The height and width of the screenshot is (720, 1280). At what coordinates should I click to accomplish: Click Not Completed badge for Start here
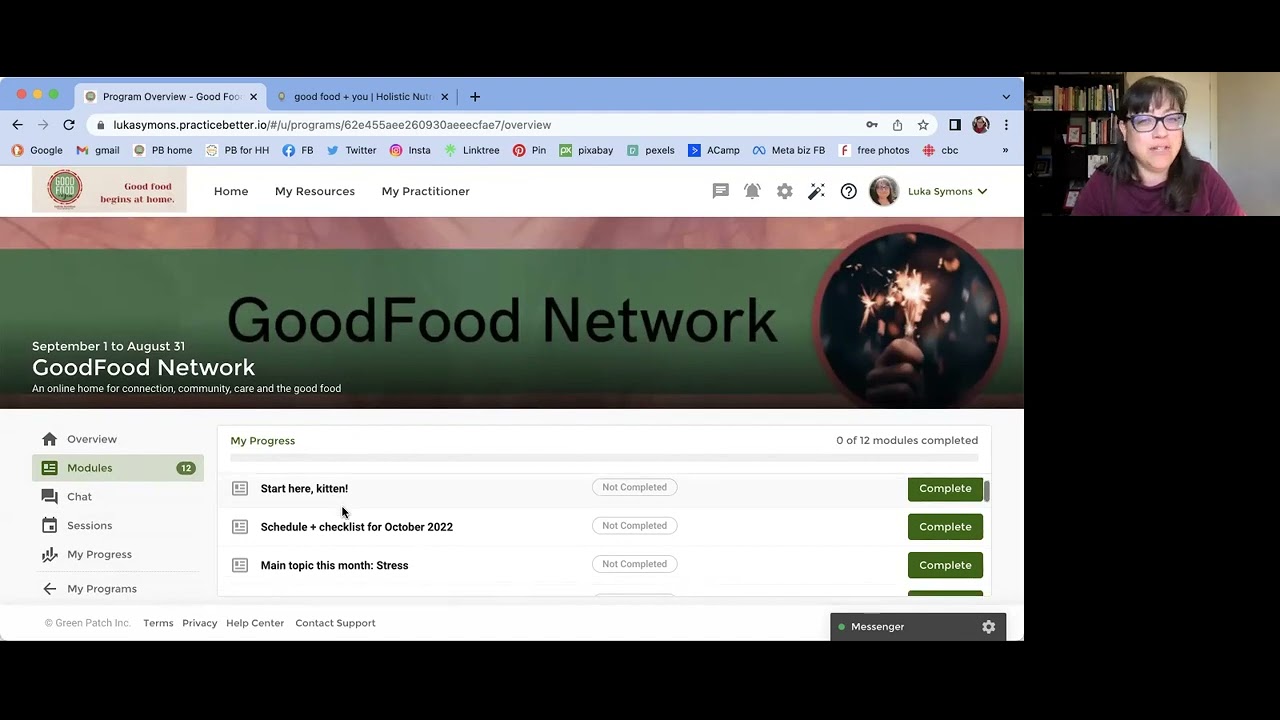tap(634, 487)
